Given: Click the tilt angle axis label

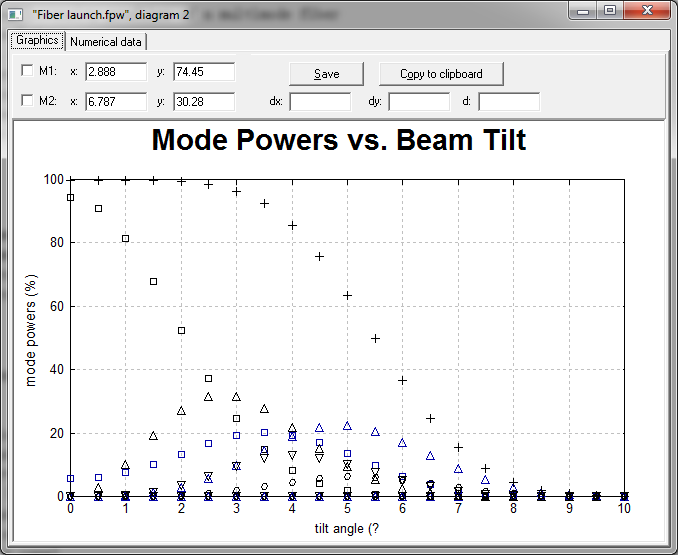Looking at the screenshot, I should coord(347,529).
